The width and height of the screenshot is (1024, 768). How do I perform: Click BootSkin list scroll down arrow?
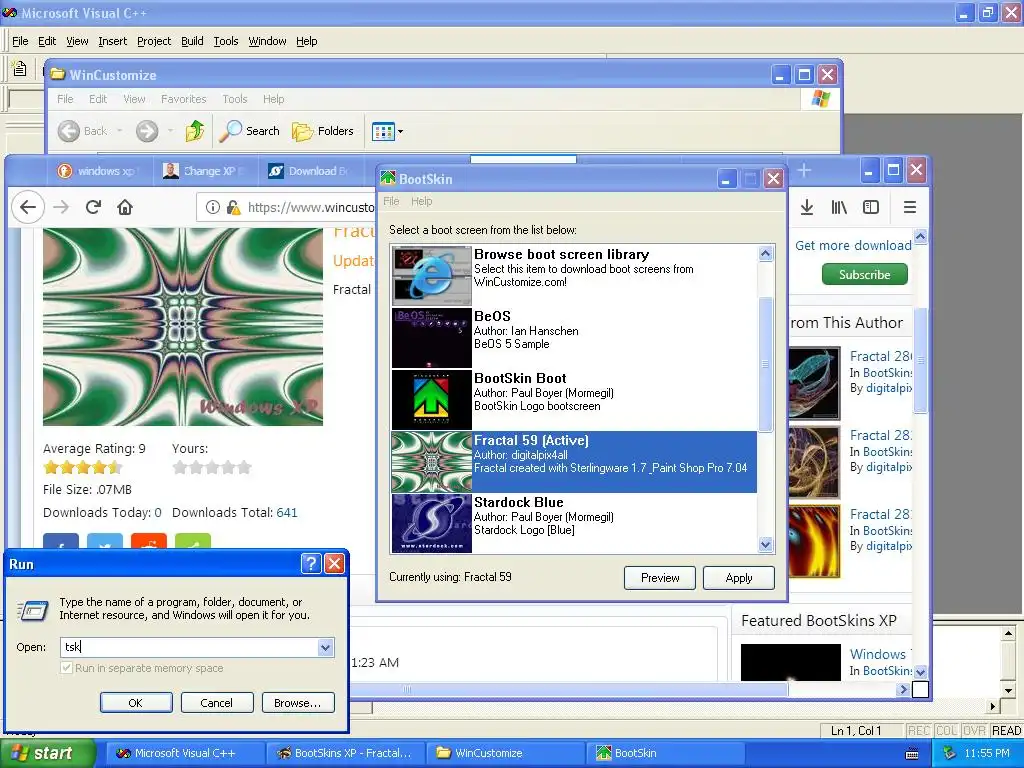click(x=765, y=544)
